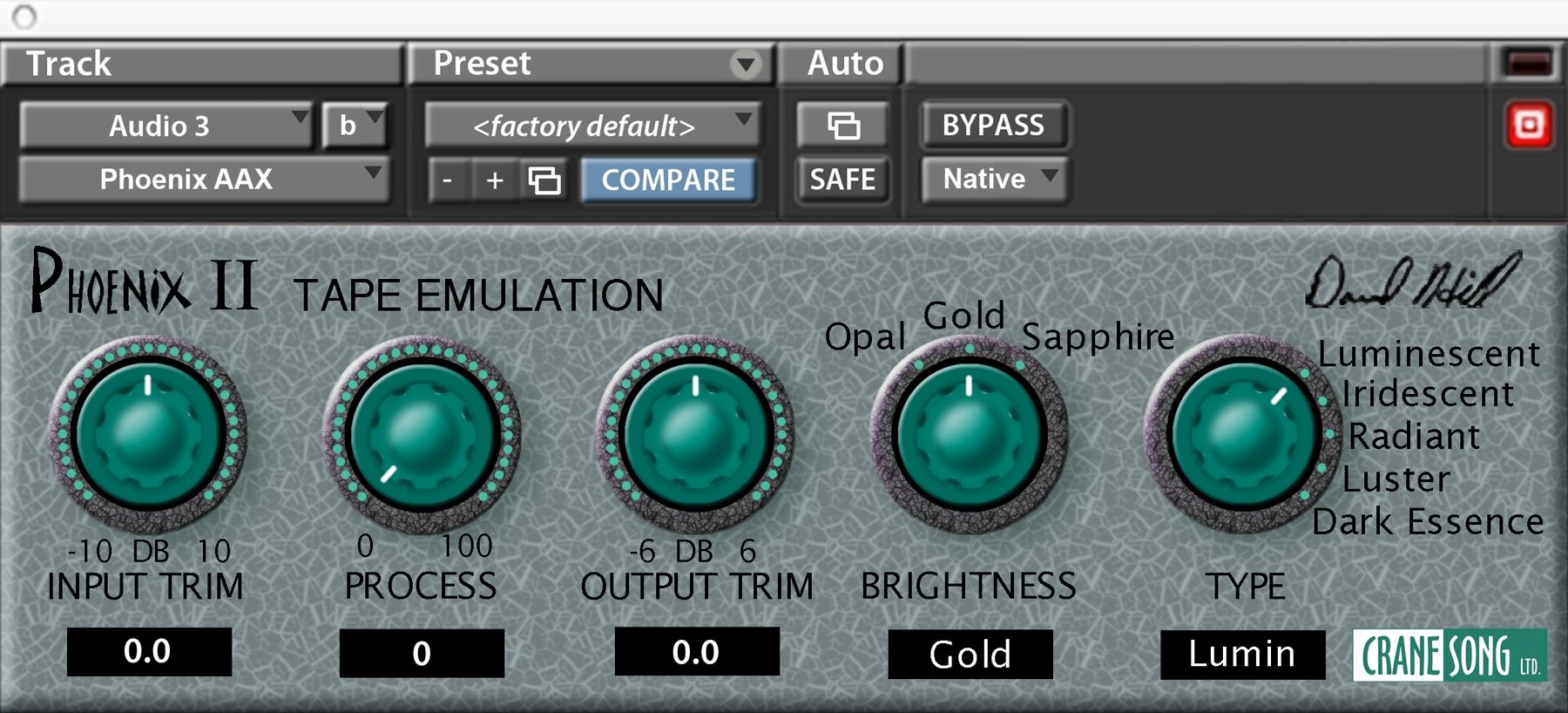Copy preset settings icon next to plus

point(544,180)
